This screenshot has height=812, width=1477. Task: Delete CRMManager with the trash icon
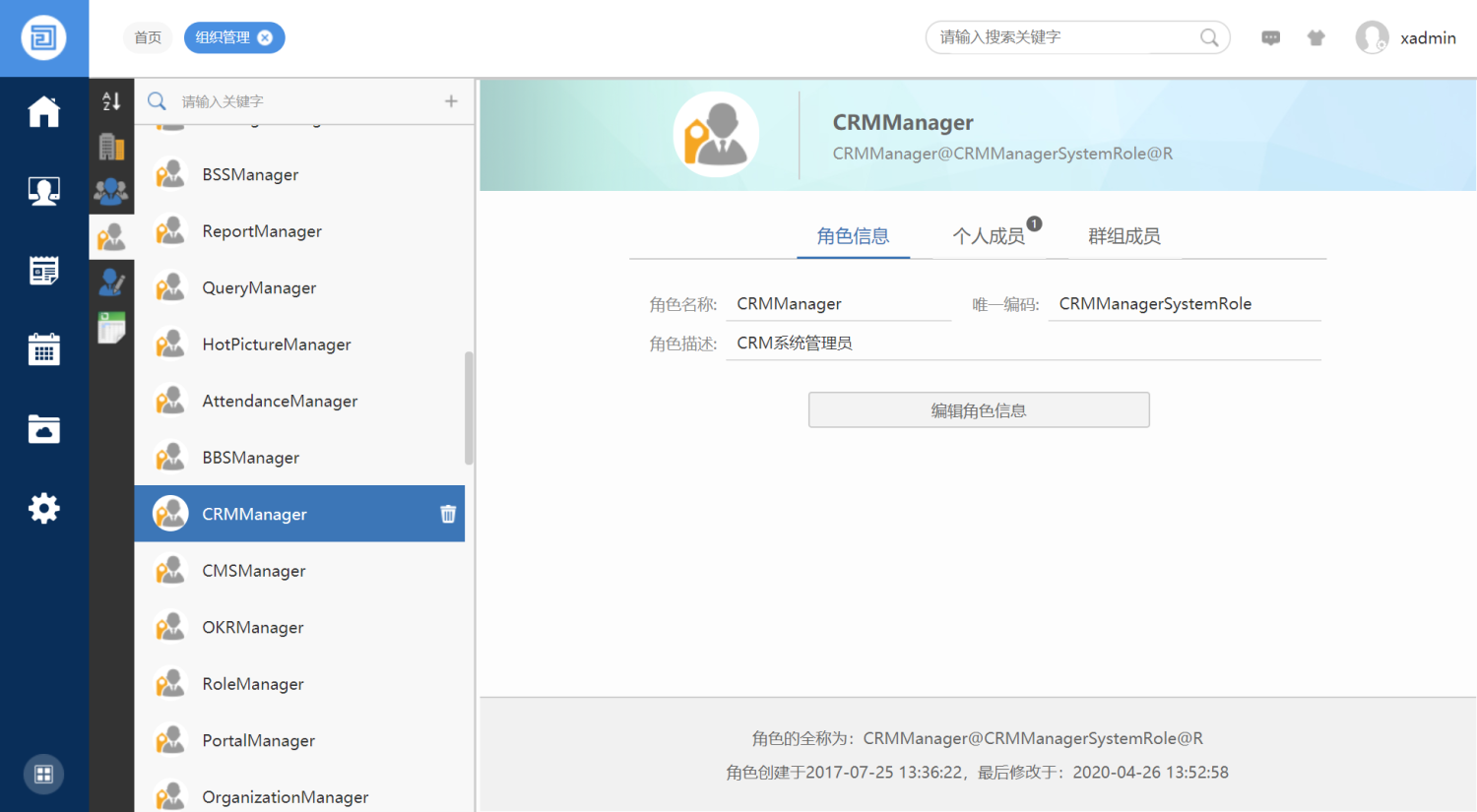448,514
